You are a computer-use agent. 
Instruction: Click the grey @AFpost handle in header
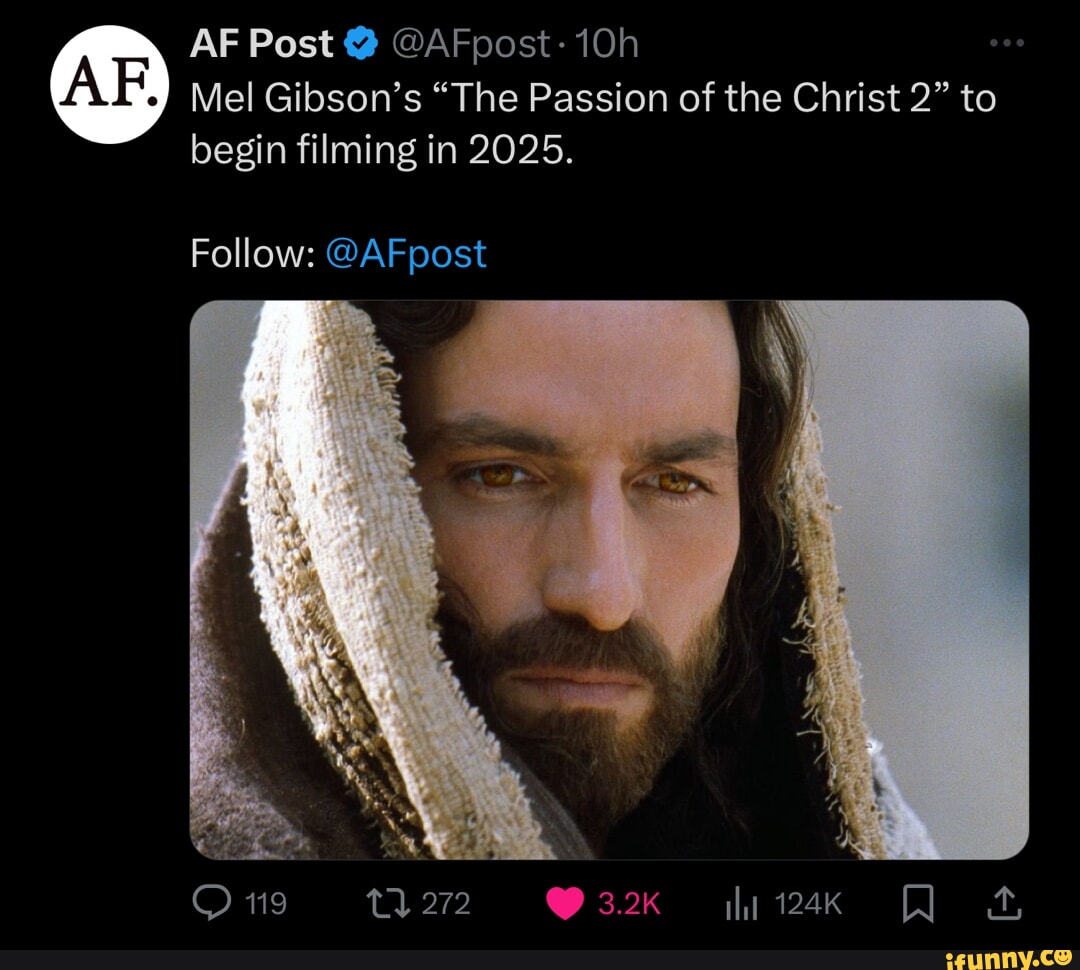[470, 45]
